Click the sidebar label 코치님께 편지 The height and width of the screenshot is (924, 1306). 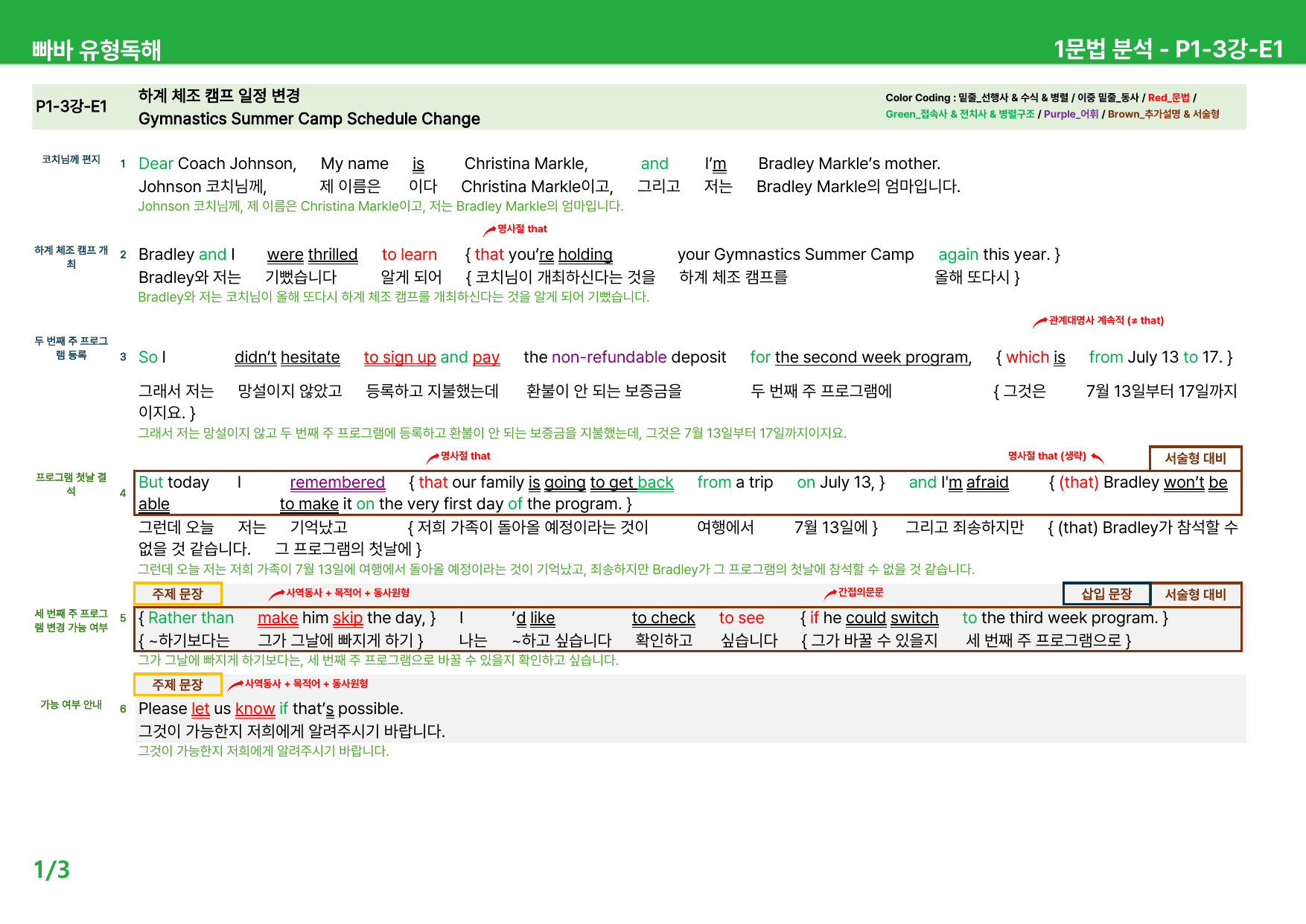click(71, 159)
